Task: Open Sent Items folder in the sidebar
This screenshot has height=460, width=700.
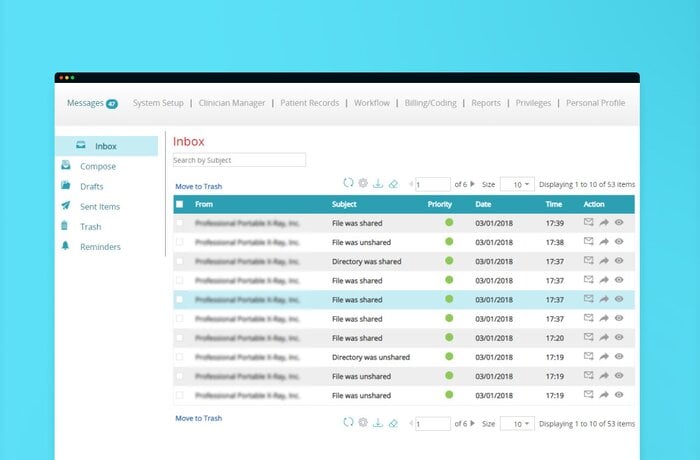Action: coord(99,206)
